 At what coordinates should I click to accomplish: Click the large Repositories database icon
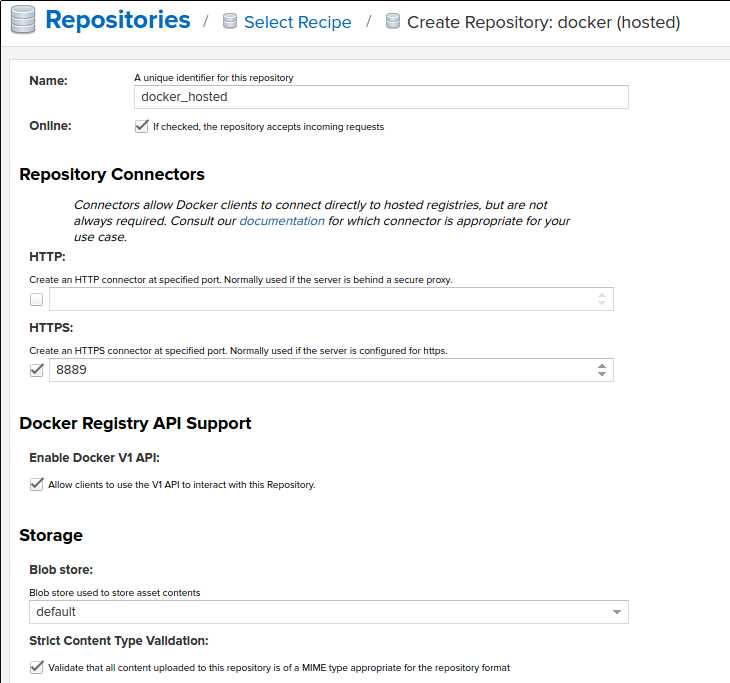pyautogui.click(x=22, y=21)
